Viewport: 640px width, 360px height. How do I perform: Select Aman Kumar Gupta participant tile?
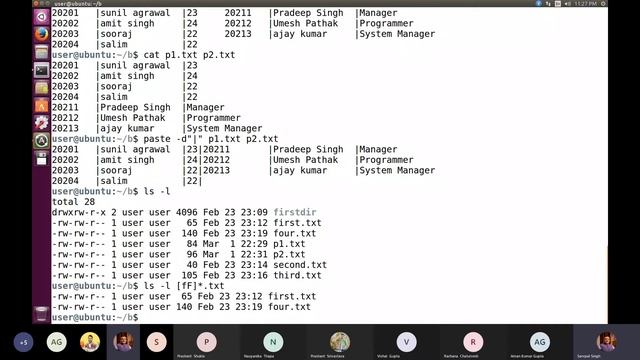click(540, 342)
